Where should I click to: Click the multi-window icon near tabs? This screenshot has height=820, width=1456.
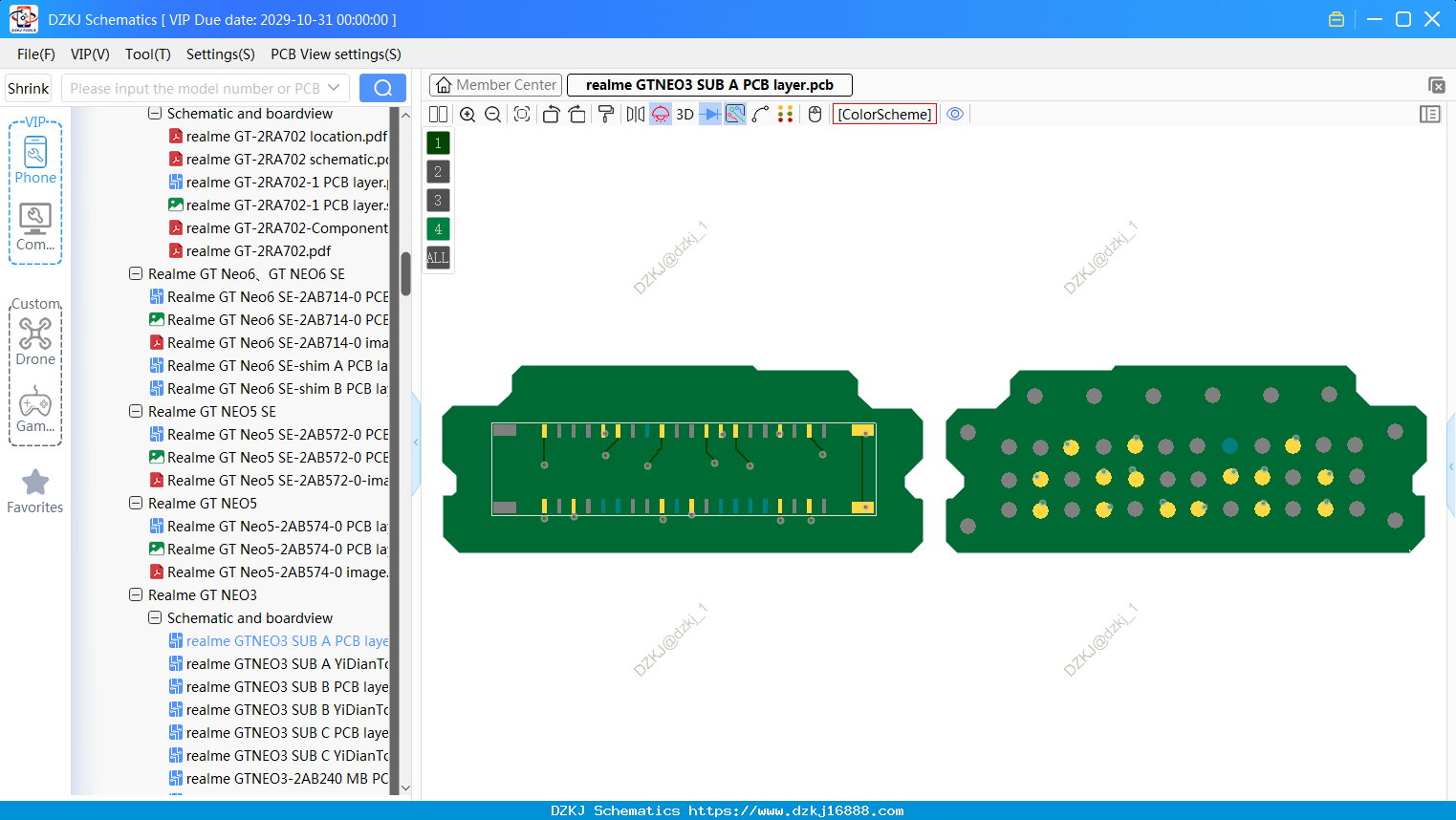(1436, 85)
